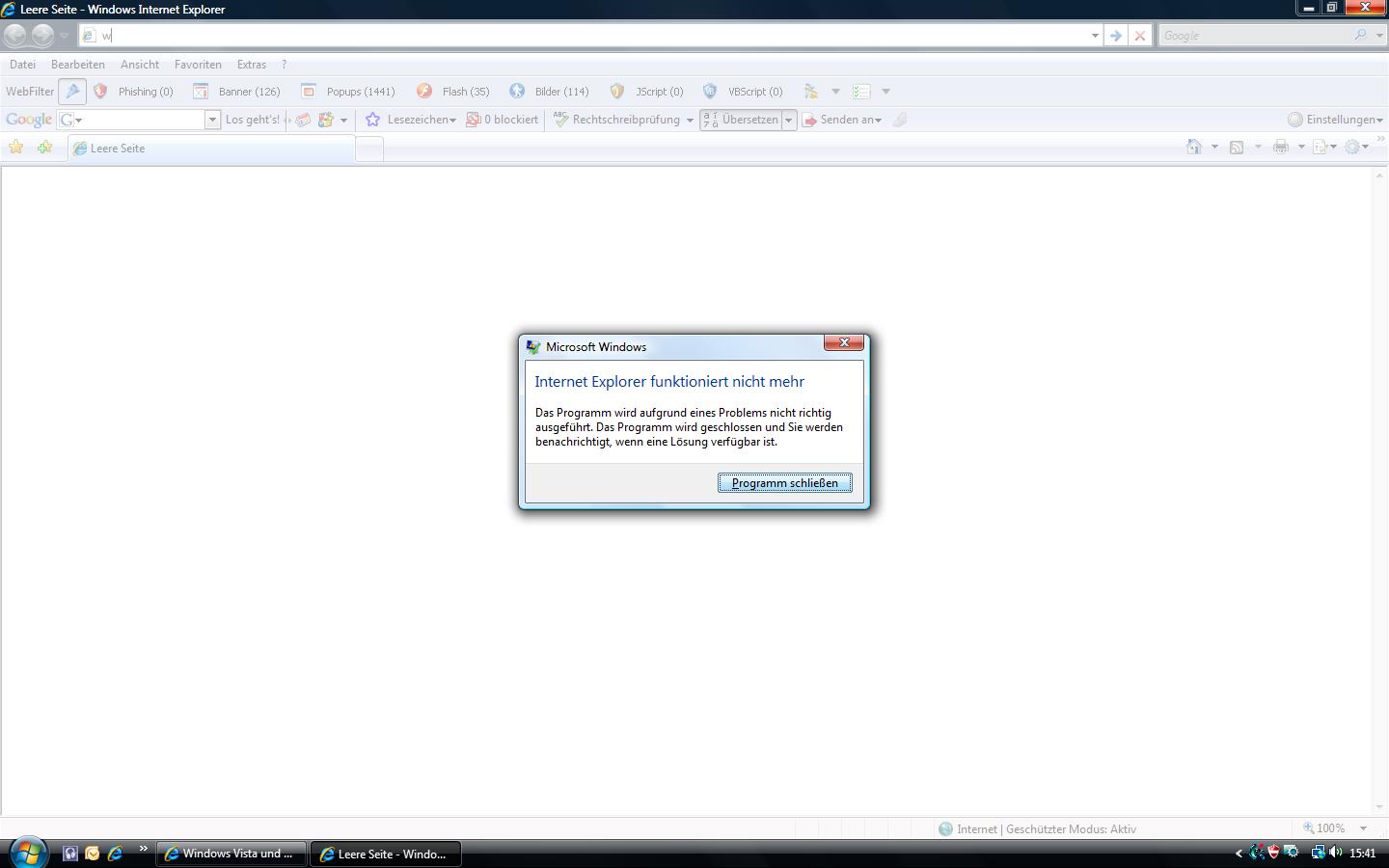The image size is (1389, 868).
Task: Open the Datei menu
Action: pyautogui.click(x=22, y=65)
